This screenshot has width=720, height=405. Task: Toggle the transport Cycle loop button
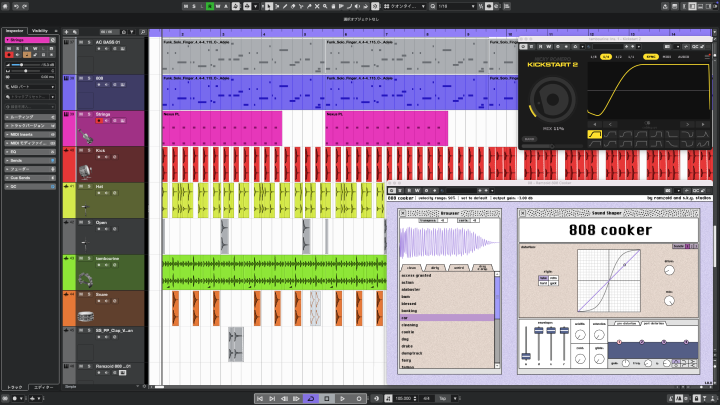click(x=311, y=399)
